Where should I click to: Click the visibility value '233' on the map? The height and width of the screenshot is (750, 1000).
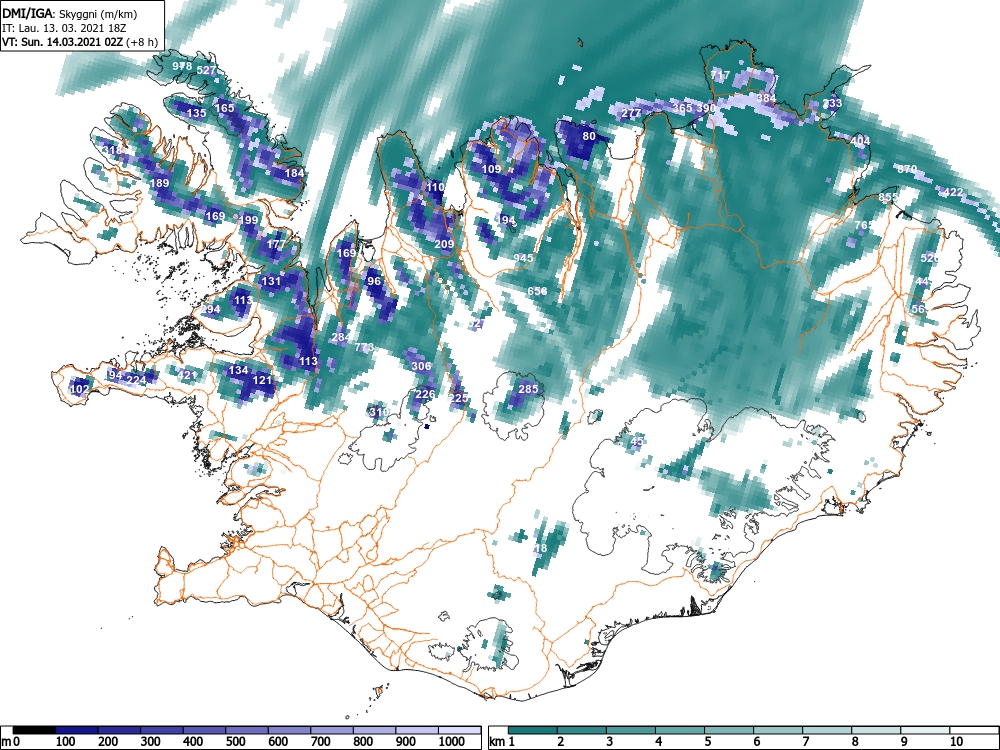coord(832,103)
